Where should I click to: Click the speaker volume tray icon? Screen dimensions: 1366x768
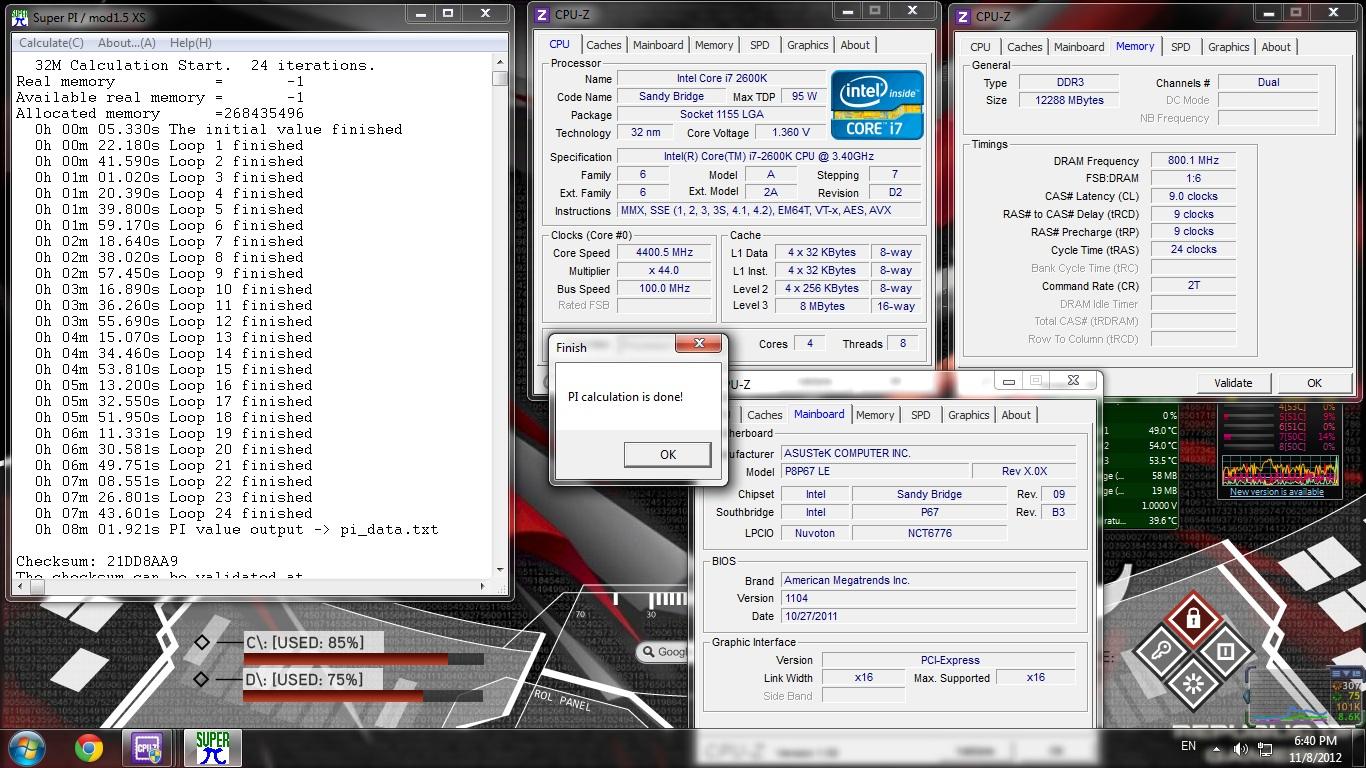(1241, 748)
